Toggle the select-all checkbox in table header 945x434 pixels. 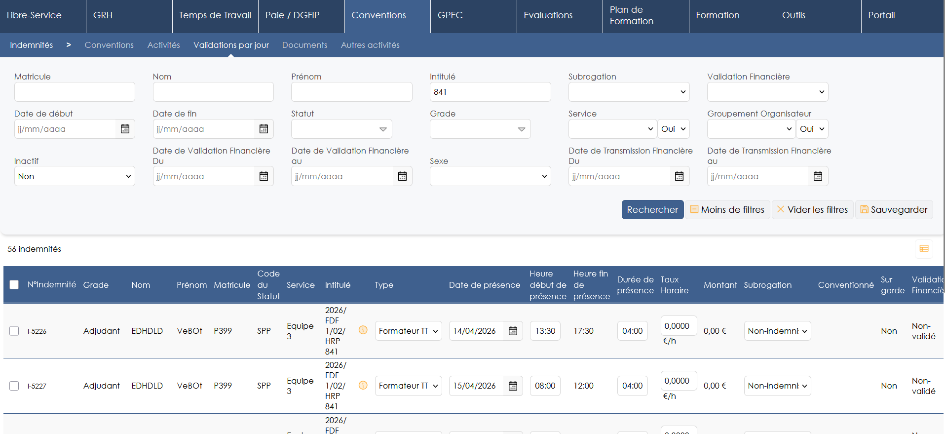point(14,285)
